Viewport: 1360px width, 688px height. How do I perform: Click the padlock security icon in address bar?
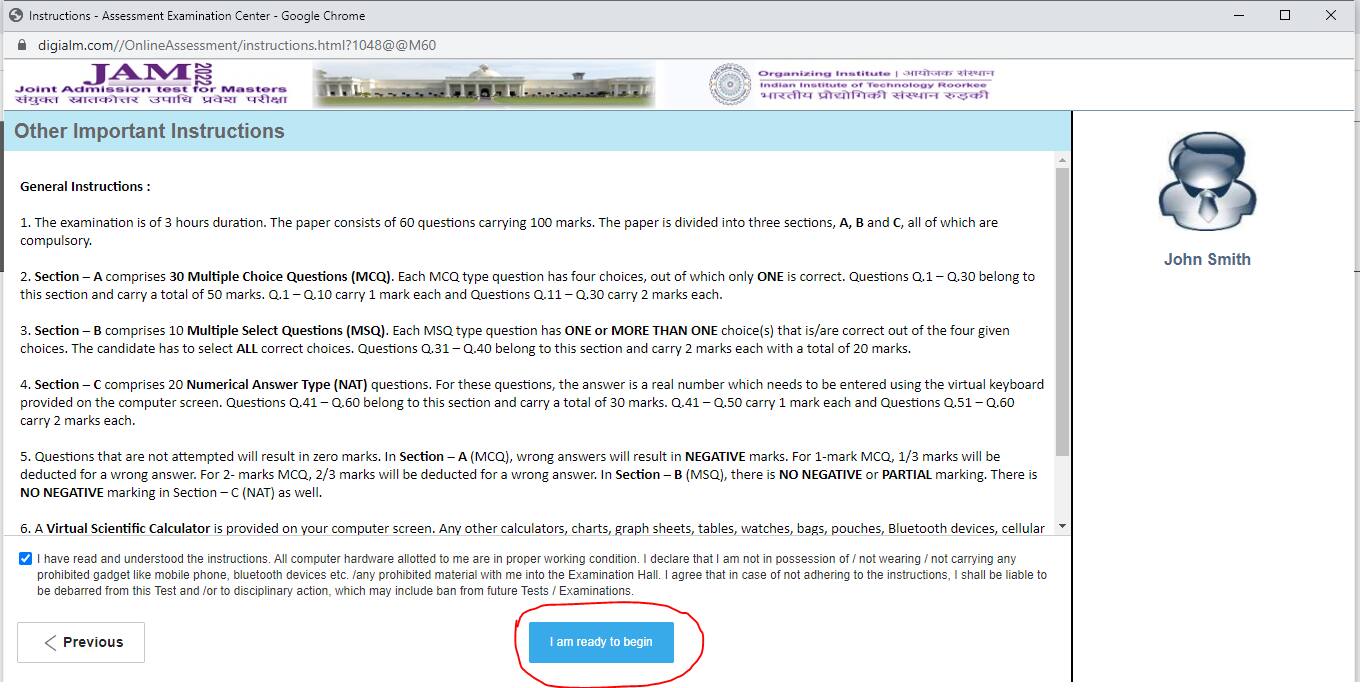click(20, 45)
